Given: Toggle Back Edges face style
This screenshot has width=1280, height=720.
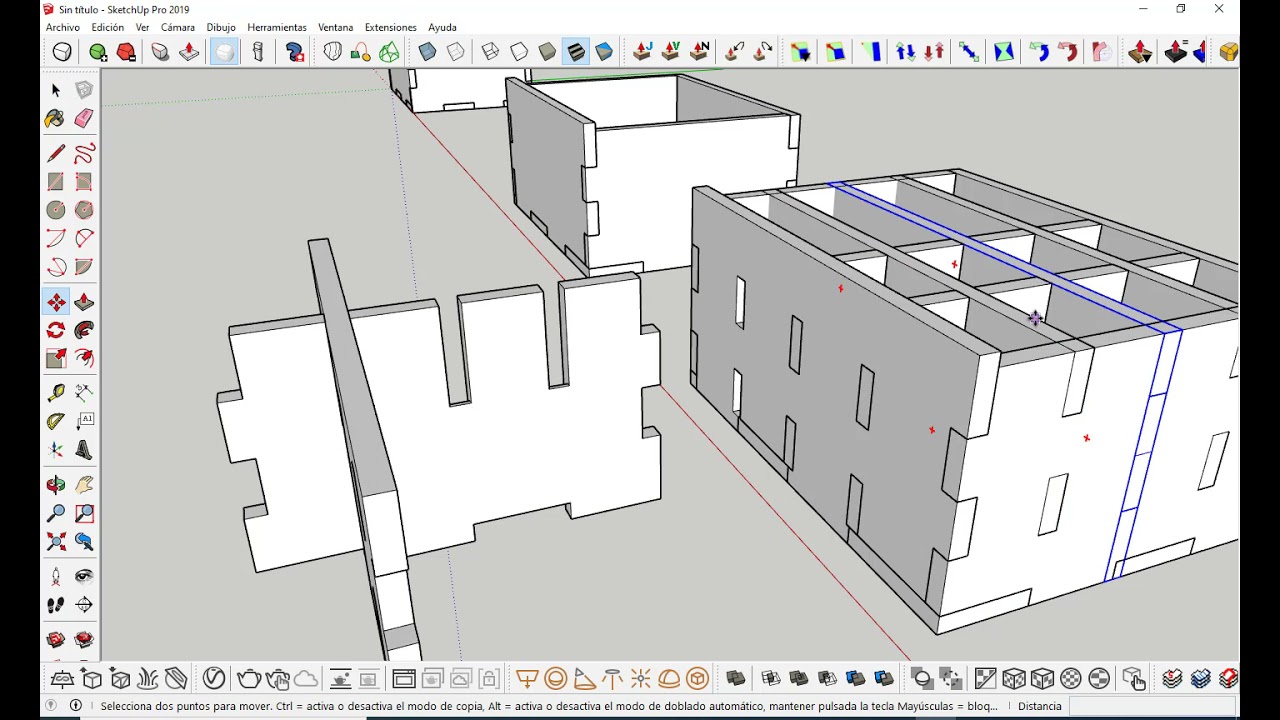Looking at the screenshot, I should tap(455, 51).
